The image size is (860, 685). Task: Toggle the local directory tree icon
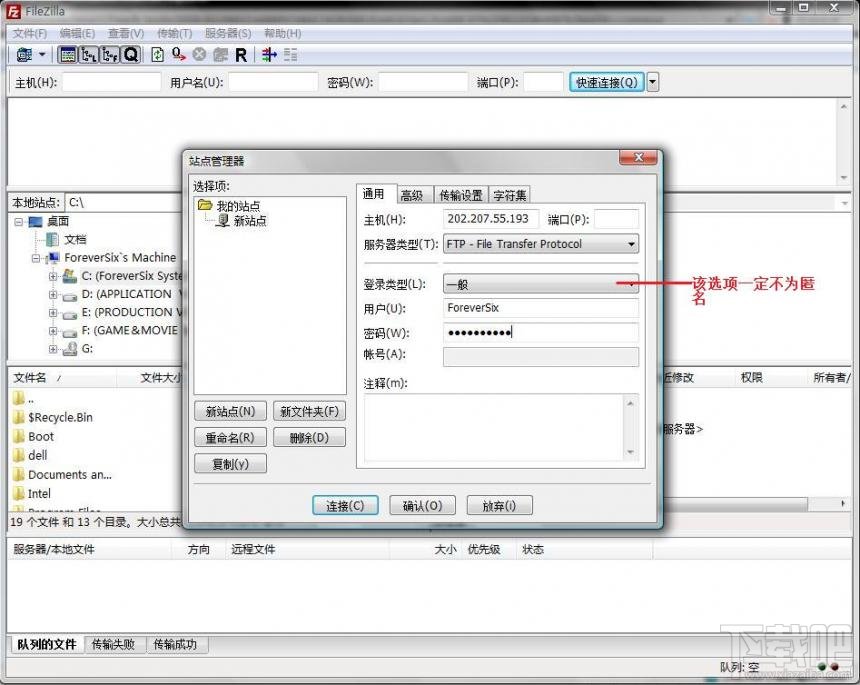[x=89, y=55]
